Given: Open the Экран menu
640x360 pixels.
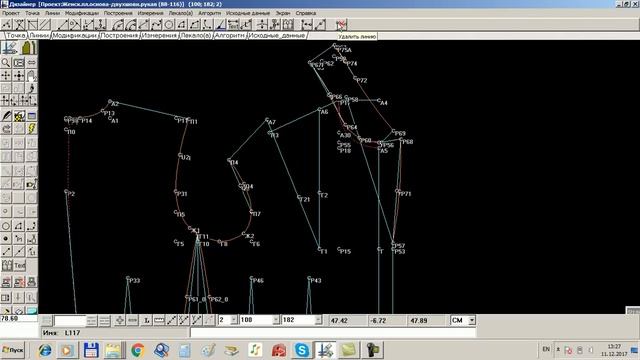Looking at the screenshot, I should click(282, 13).
